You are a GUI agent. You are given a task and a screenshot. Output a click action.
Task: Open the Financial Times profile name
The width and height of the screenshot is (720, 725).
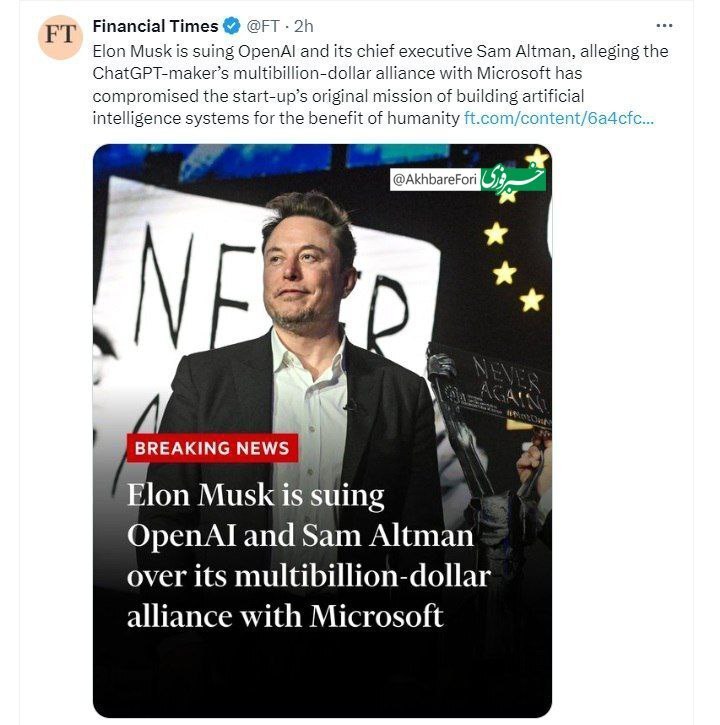tap(153, 25)
